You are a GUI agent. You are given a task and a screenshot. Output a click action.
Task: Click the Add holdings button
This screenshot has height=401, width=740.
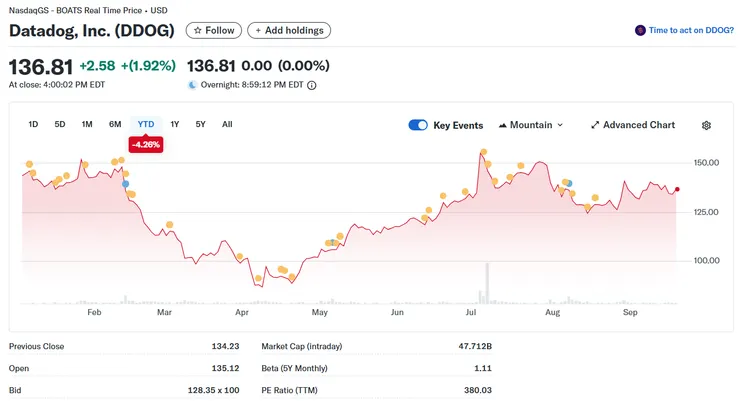click(x=289, y=31)
